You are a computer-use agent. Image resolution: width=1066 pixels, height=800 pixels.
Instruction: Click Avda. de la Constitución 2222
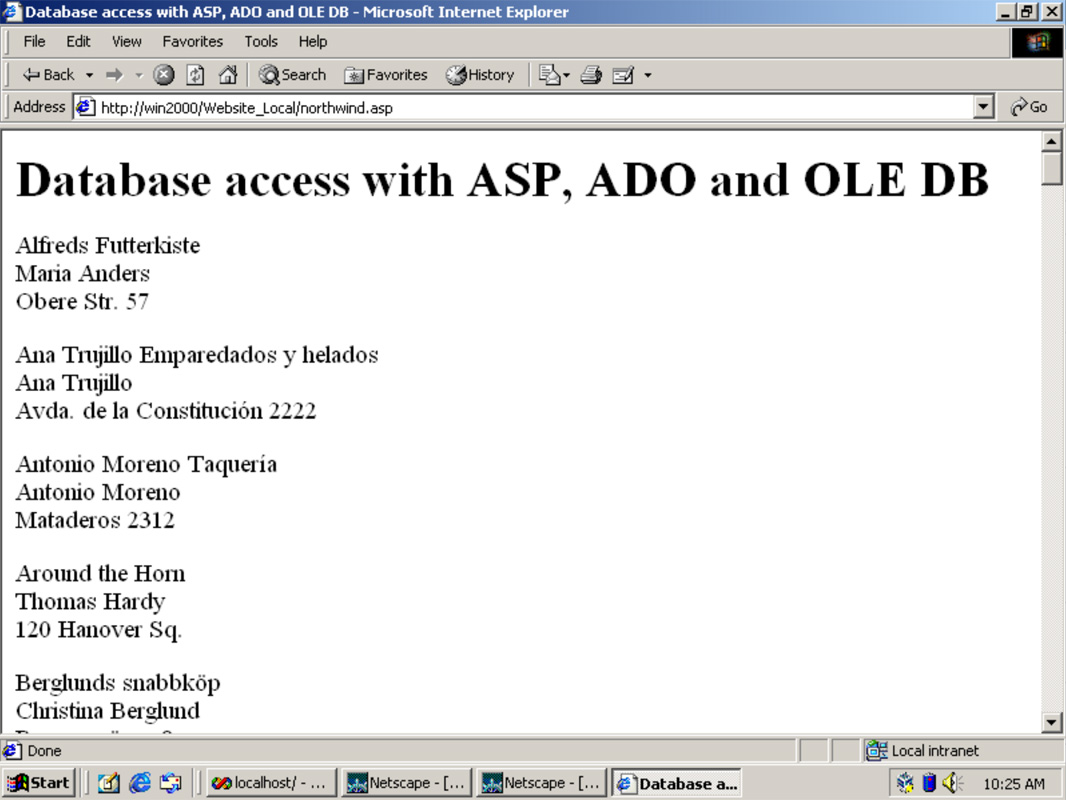pos(166,411)
